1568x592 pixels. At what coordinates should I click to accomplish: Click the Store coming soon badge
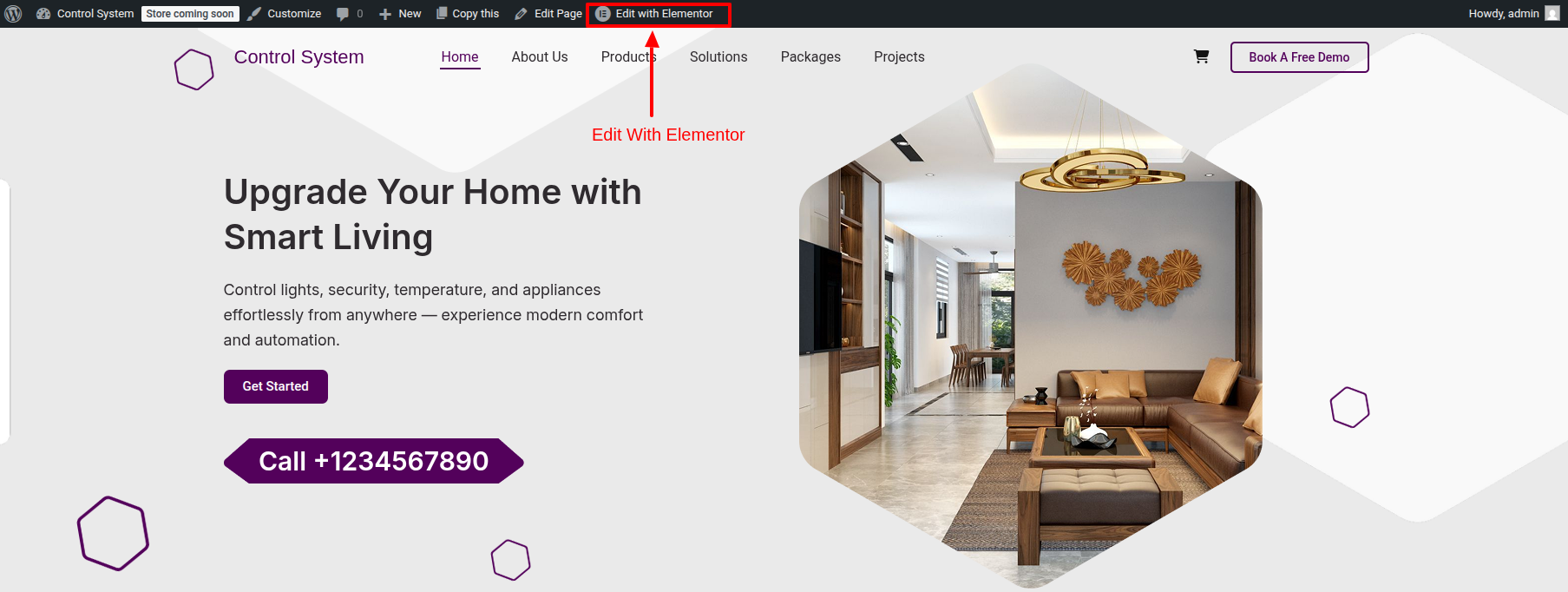click(190, 14)
